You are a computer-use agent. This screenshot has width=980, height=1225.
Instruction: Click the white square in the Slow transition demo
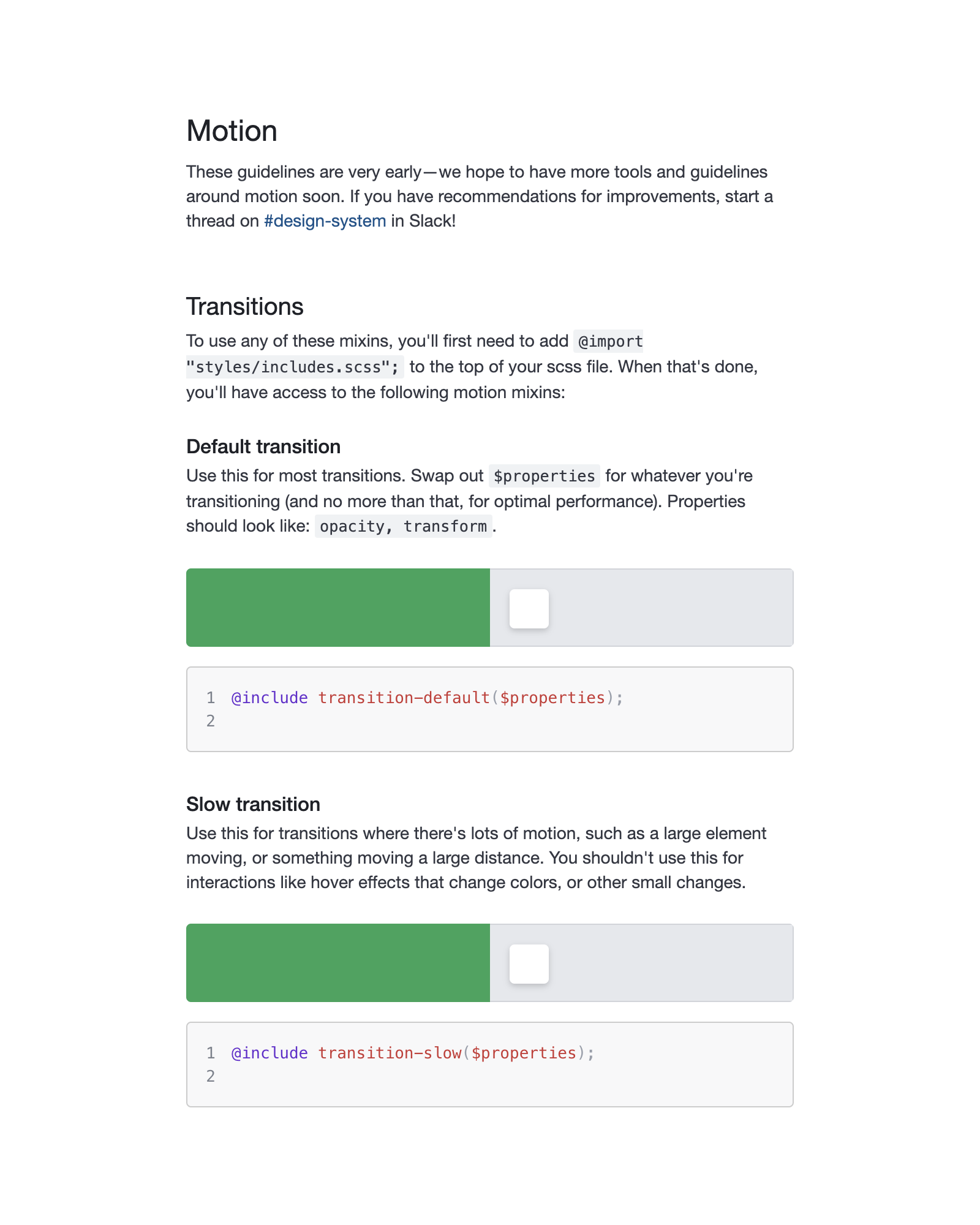click(x=529, y=963)
